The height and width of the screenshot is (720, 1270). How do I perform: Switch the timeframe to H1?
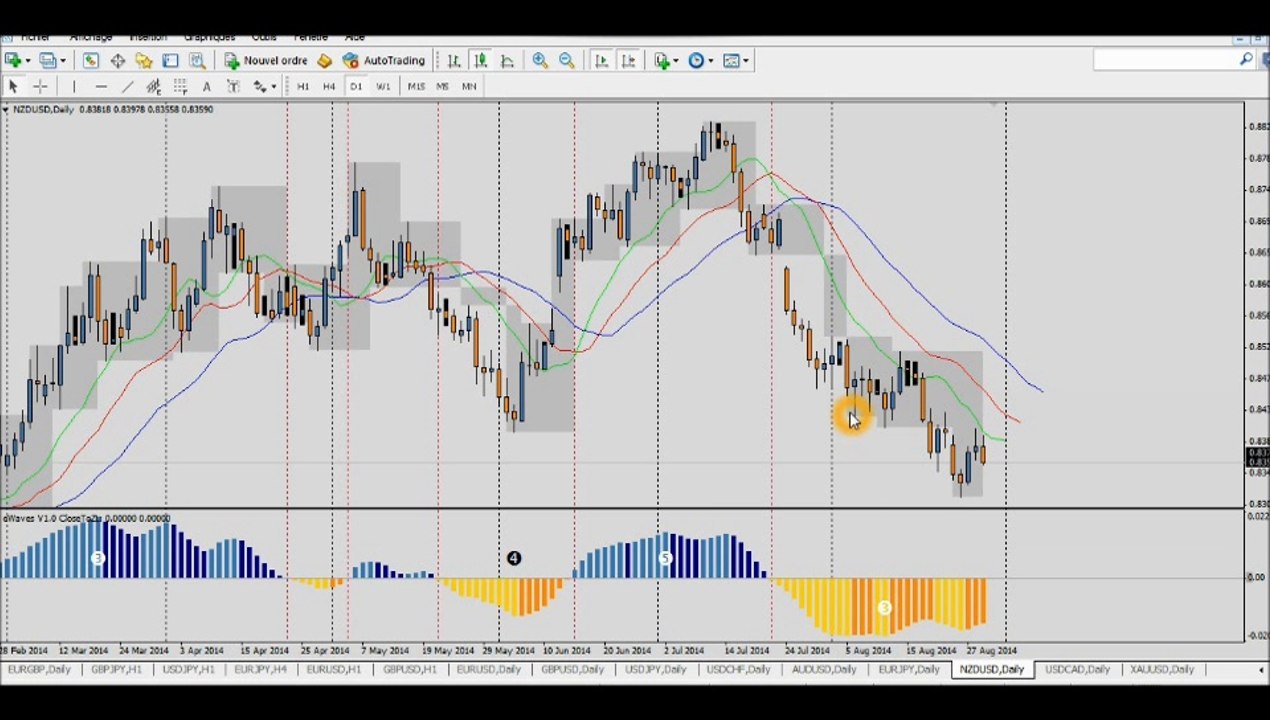click(302, 87)
